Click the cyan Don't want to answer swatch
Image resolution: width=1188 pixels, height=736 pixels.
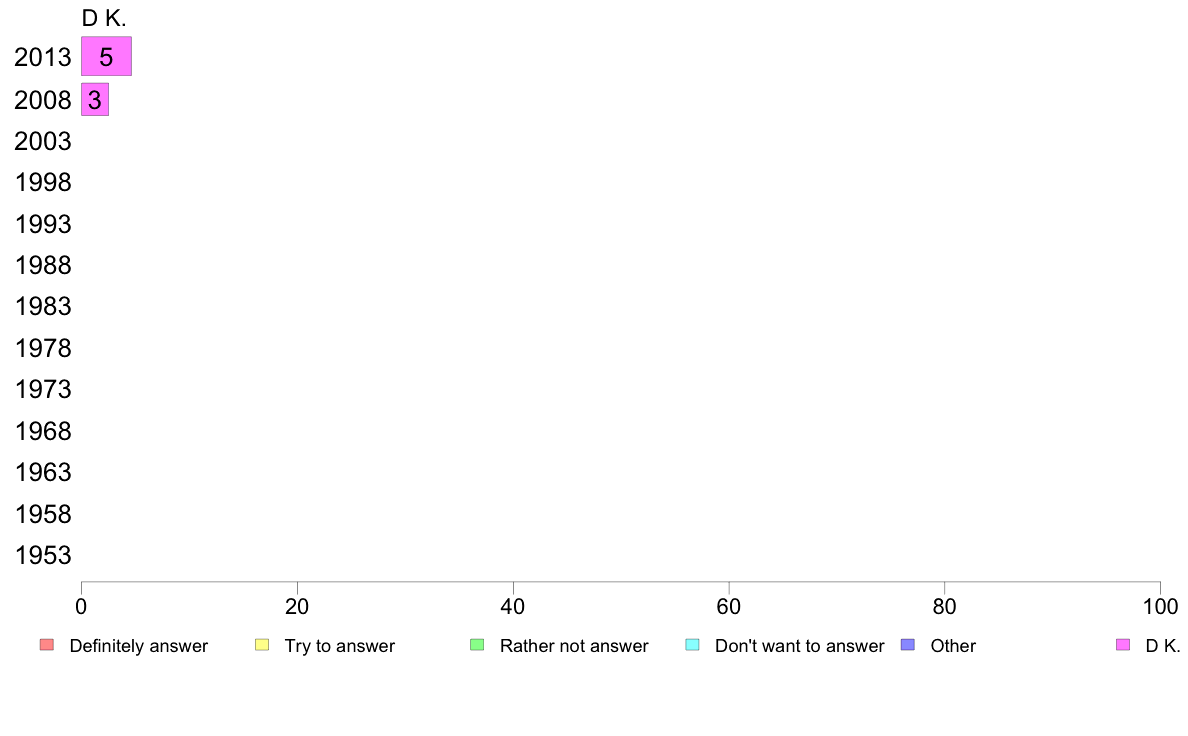pos(692,645)
